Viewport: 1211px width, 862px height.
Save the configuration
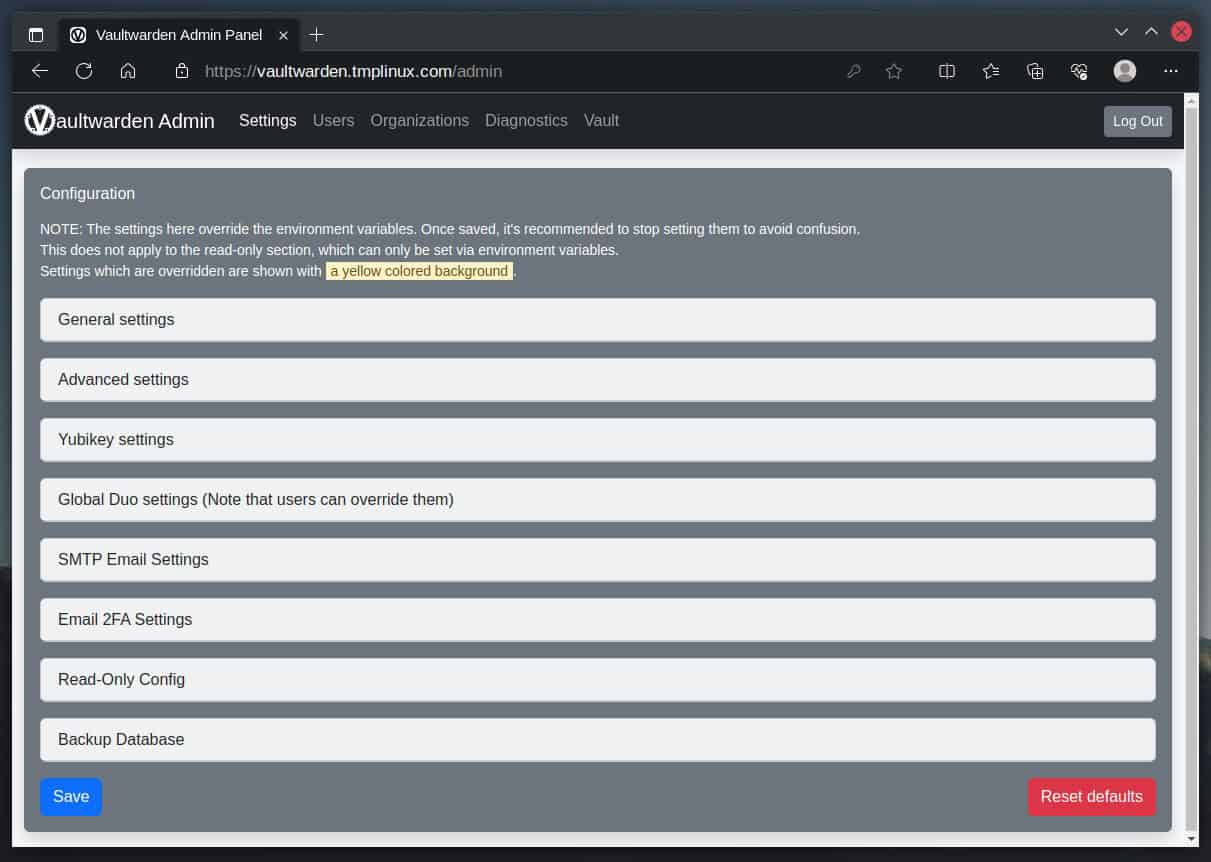coord(70,796)
